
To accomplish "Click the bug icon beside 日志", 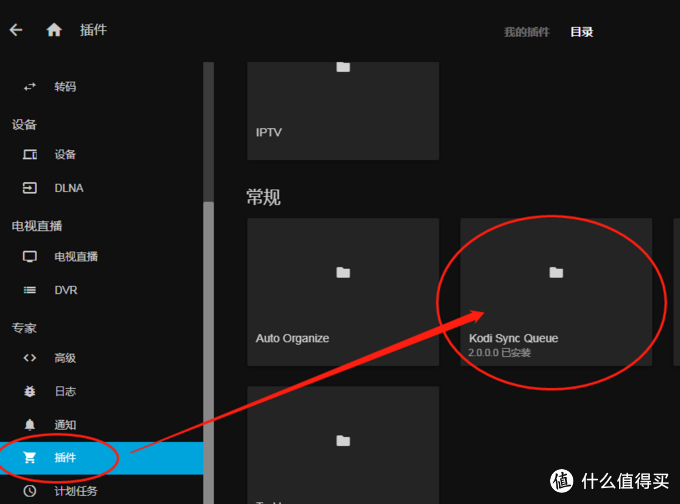I will [x=29, y=391].
